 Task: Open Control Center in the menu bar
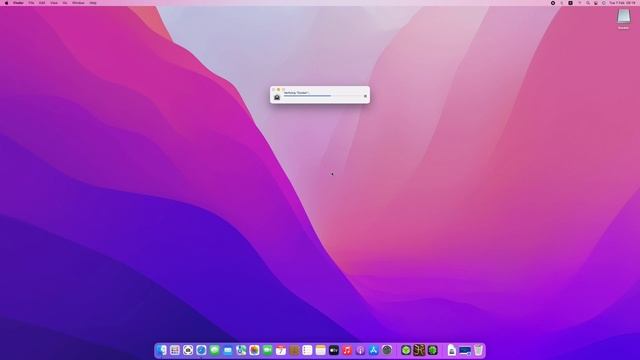coord(596,3)
